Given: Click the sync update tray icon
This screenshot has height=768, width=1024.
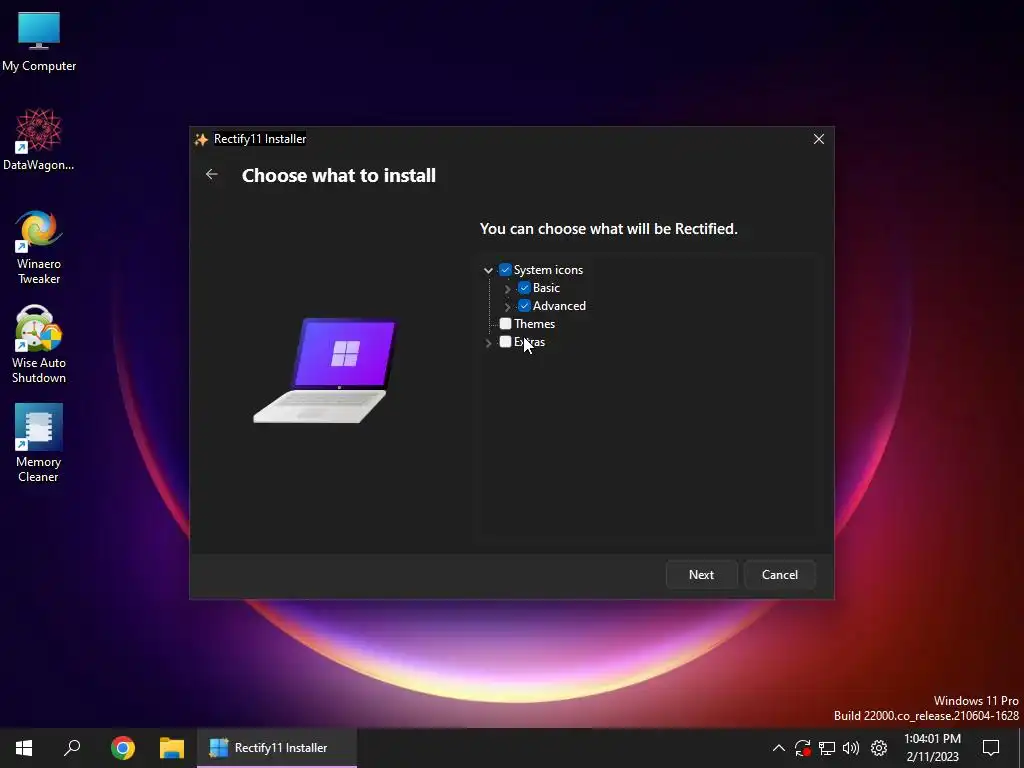Looking at the screenshot, I should coord(803,748).
